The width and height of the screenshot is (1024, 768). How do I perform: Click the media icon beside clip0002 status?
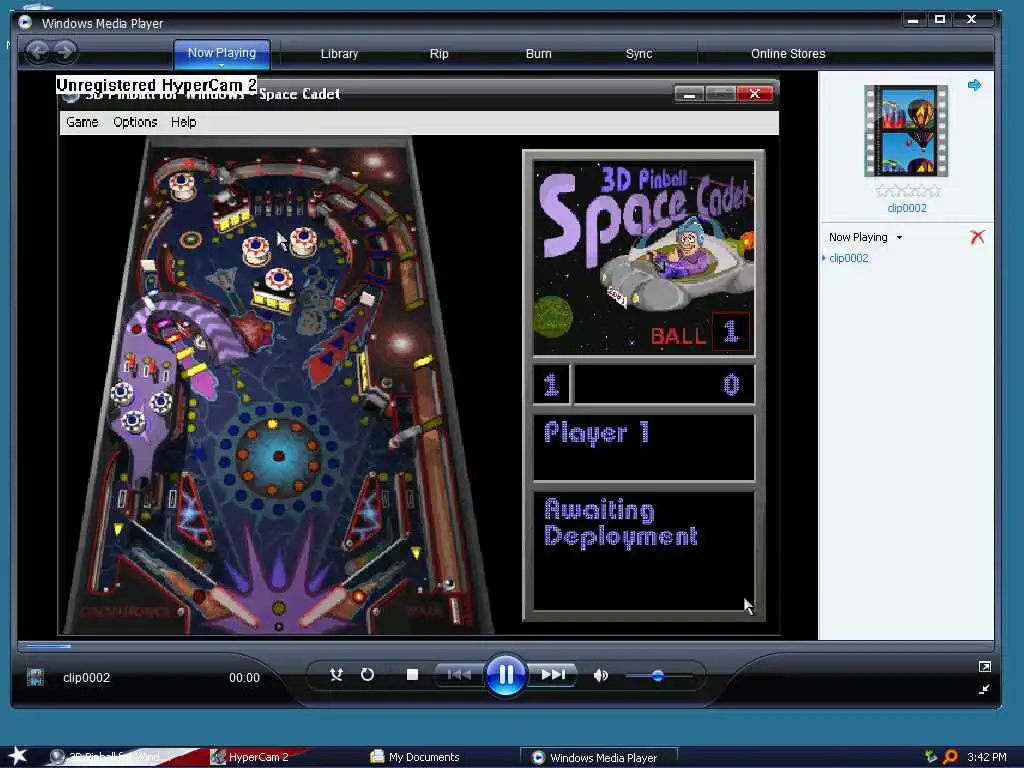[35, 677]
